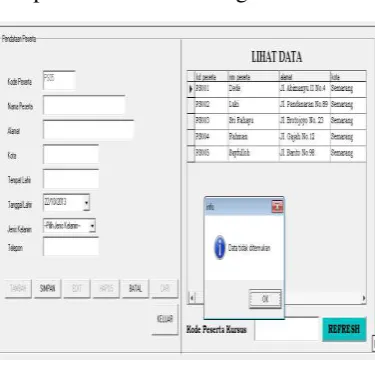Click the 'Jl. Bantu No.98' address cell
375x366 pixels.
click(x=305, y=154)
